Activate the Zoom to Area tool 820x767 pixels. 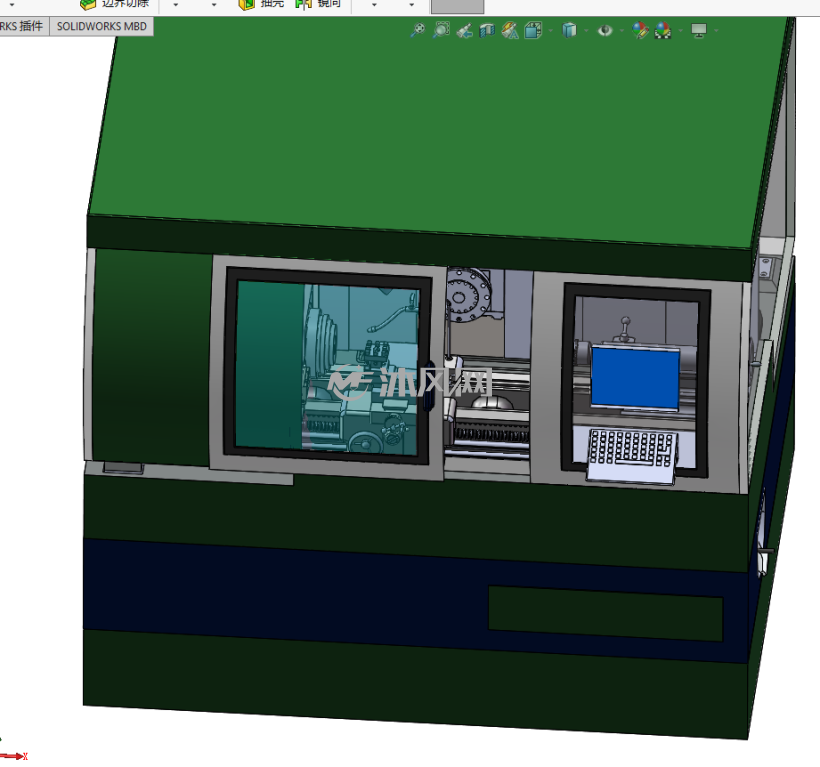click(441, 30)
